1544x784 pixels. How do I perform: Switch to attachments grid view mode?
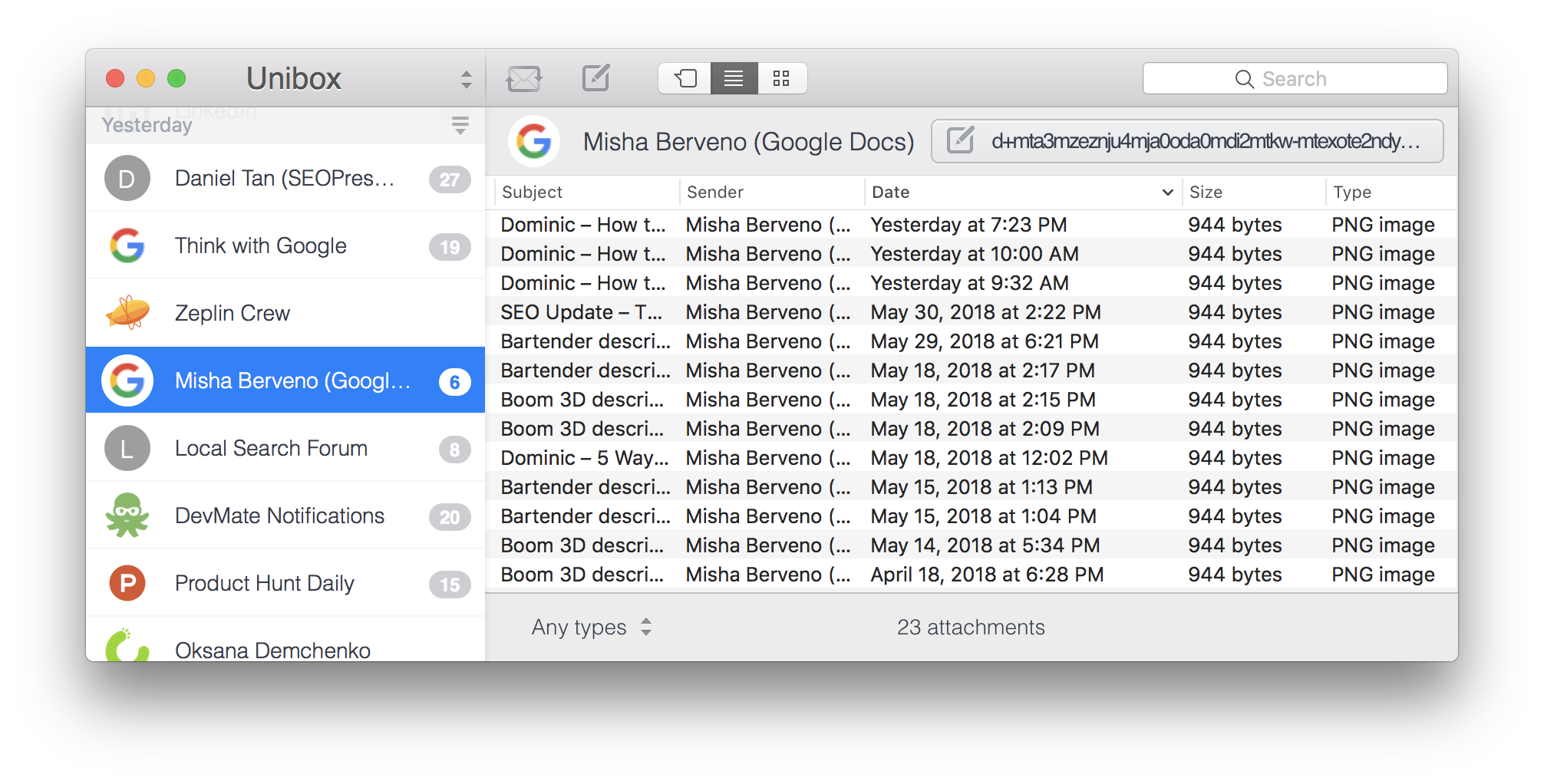(x=782, y=78)
